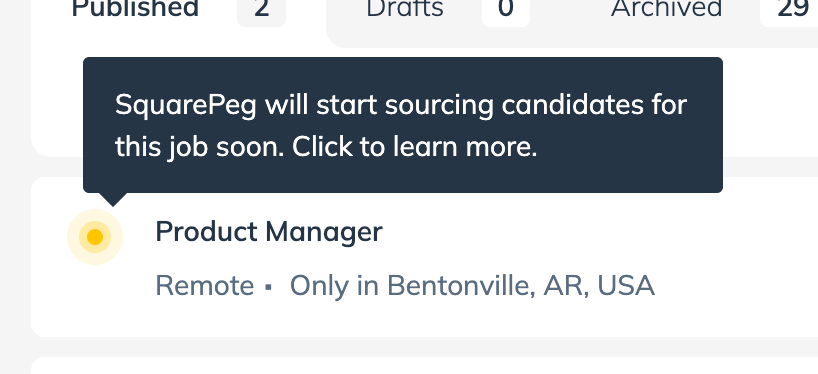Open the Product Manager job listing
Image resolution: width=818 pixels, height=374 pixels.
(x=269, y=232)
